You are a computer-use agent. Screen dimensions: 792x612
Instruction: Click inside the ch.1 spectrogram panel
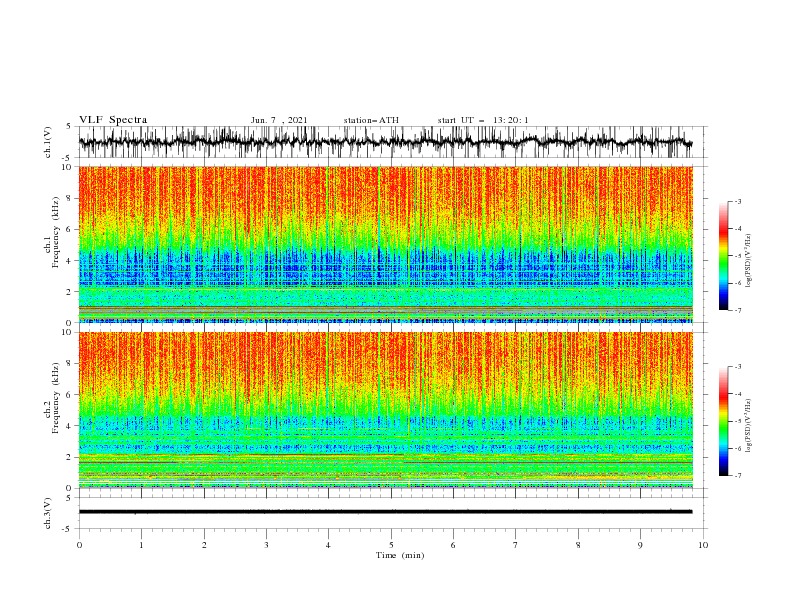tap(385, 244)
